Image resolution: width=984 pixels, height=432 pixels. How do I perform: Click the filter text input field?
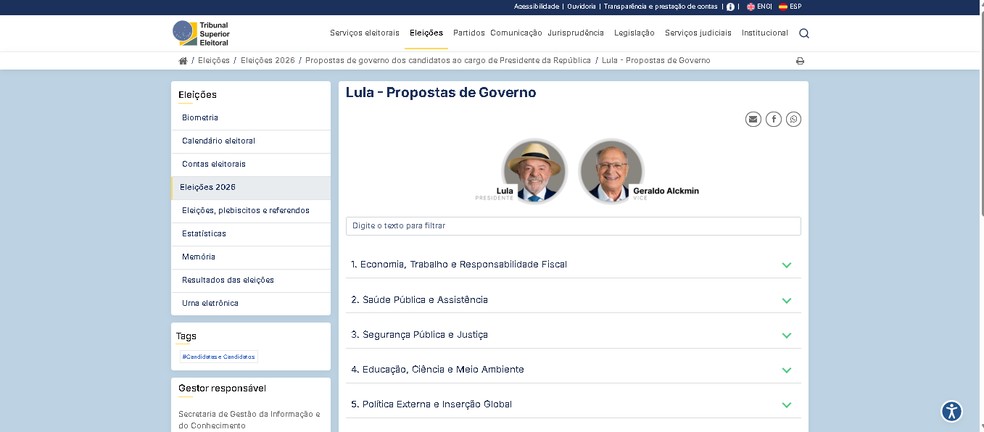(573, 226)
